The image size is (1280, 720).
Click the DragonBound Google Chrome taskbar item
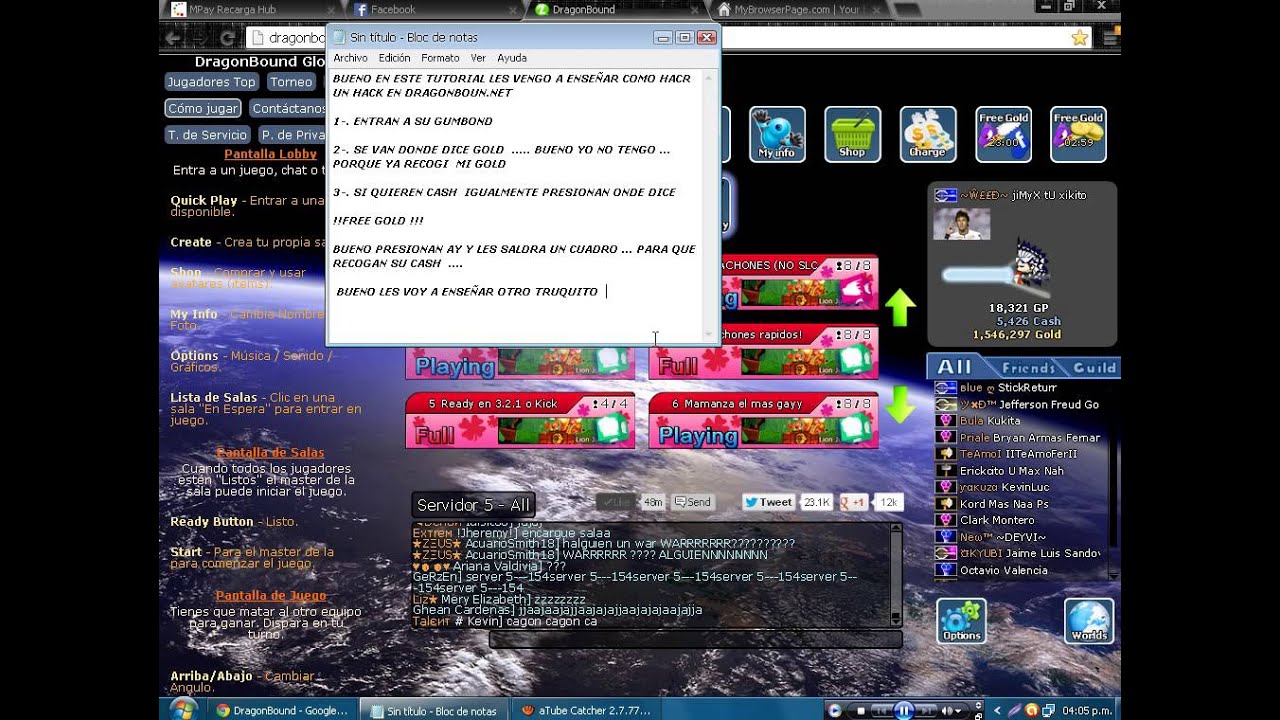point(282,711)
